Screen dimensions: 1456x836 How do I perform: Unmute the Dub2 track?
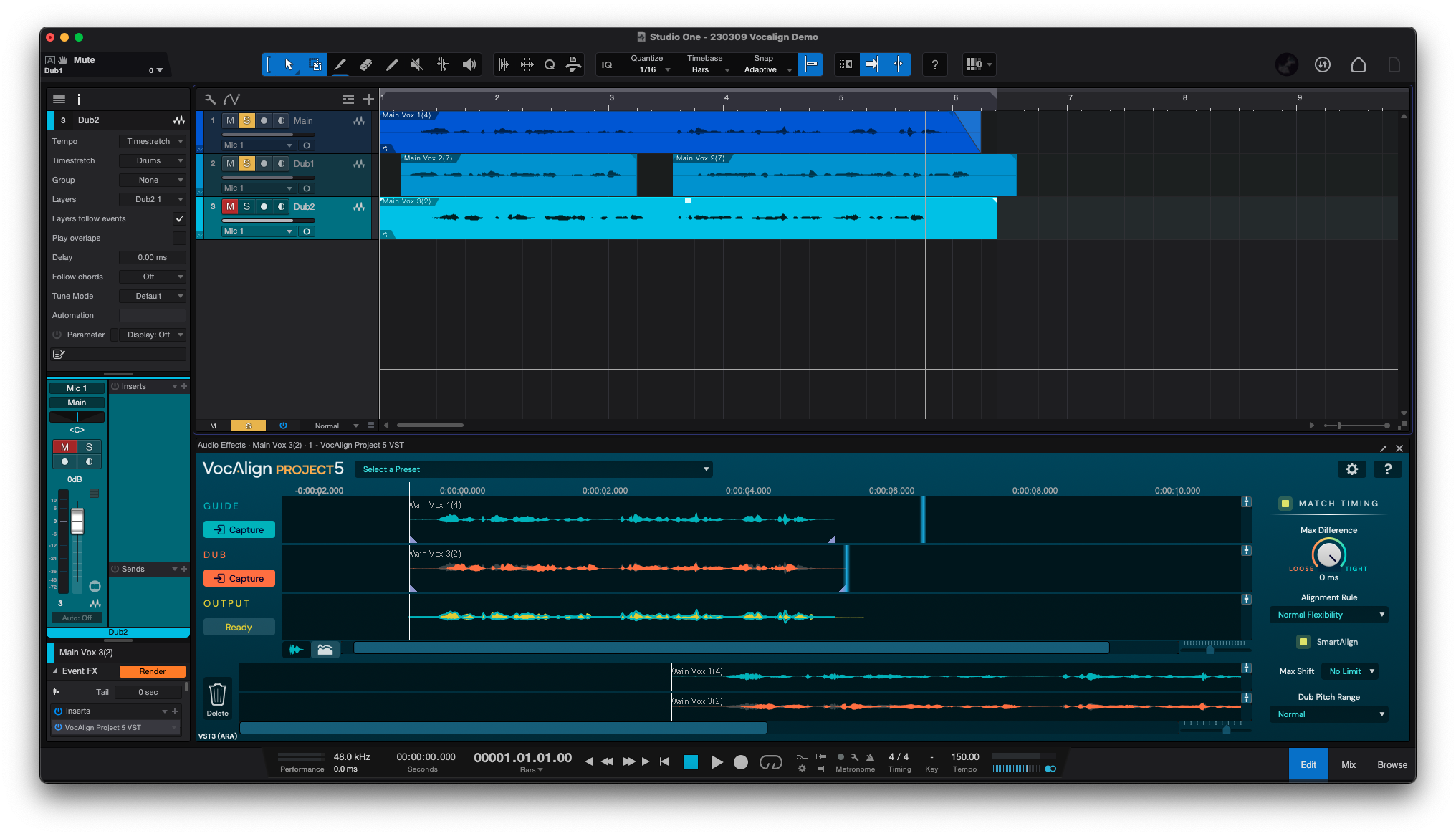pyautogui.click(x=230, y=206)
